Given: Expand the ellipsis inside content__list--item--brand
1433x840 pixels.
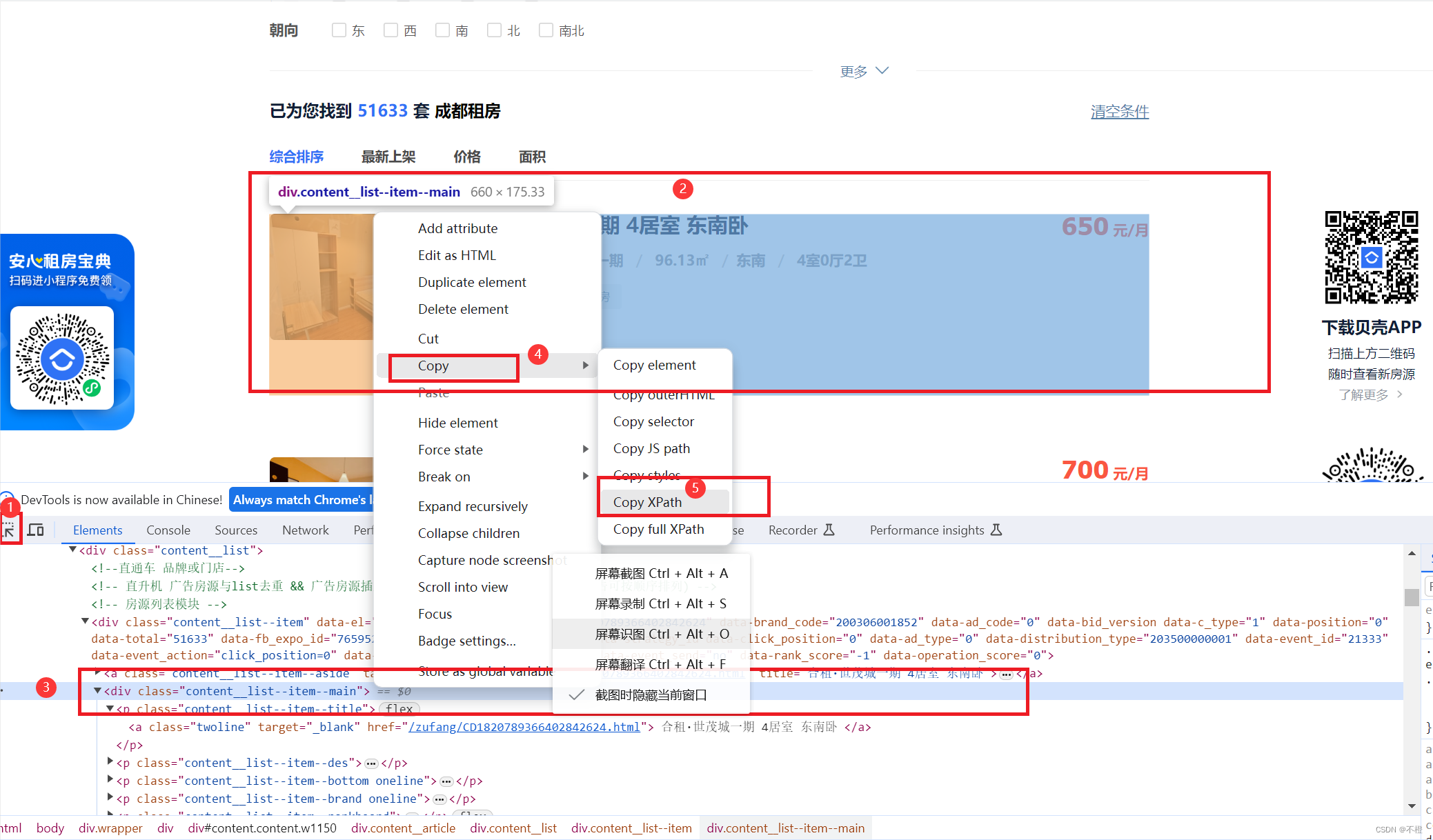Looking at the screenshot, I should pyautogui.click(x=439, y=799).
